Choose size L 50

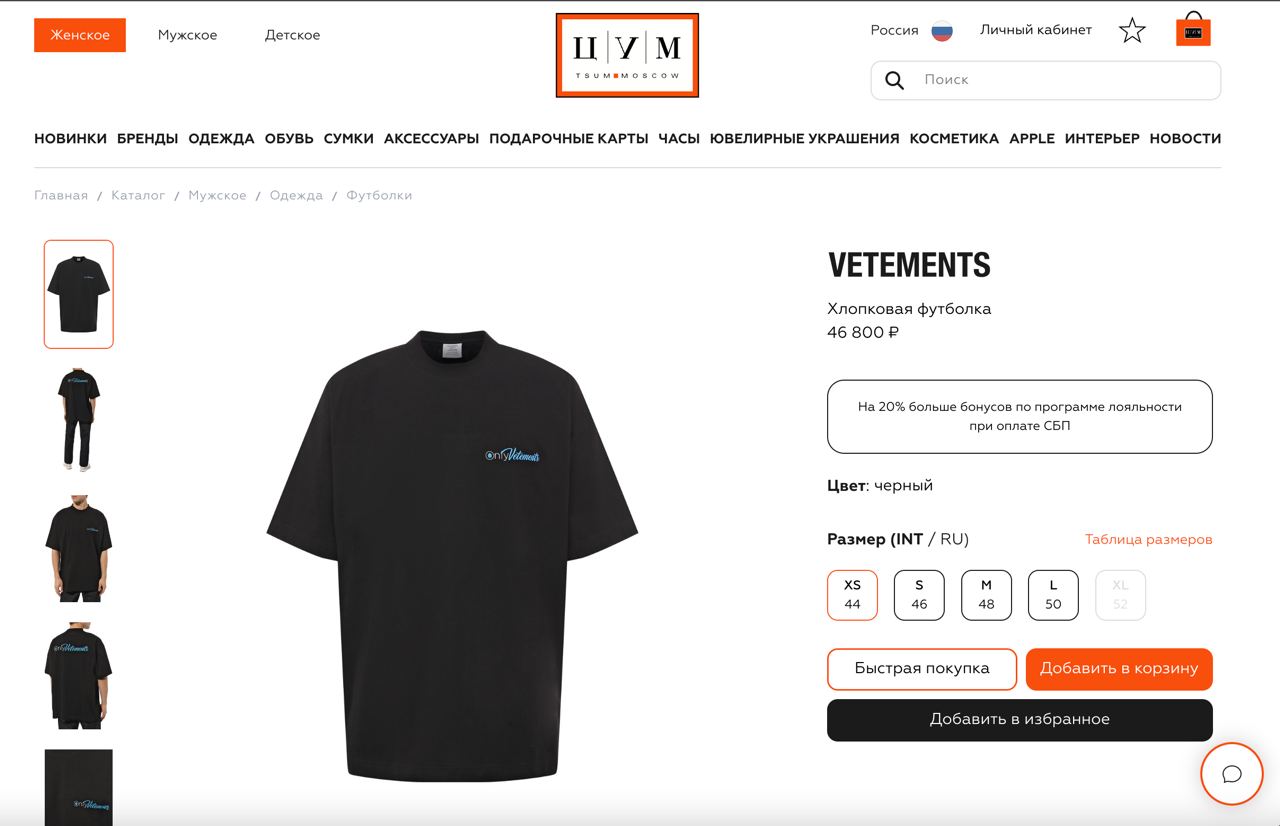[1053, 595]
